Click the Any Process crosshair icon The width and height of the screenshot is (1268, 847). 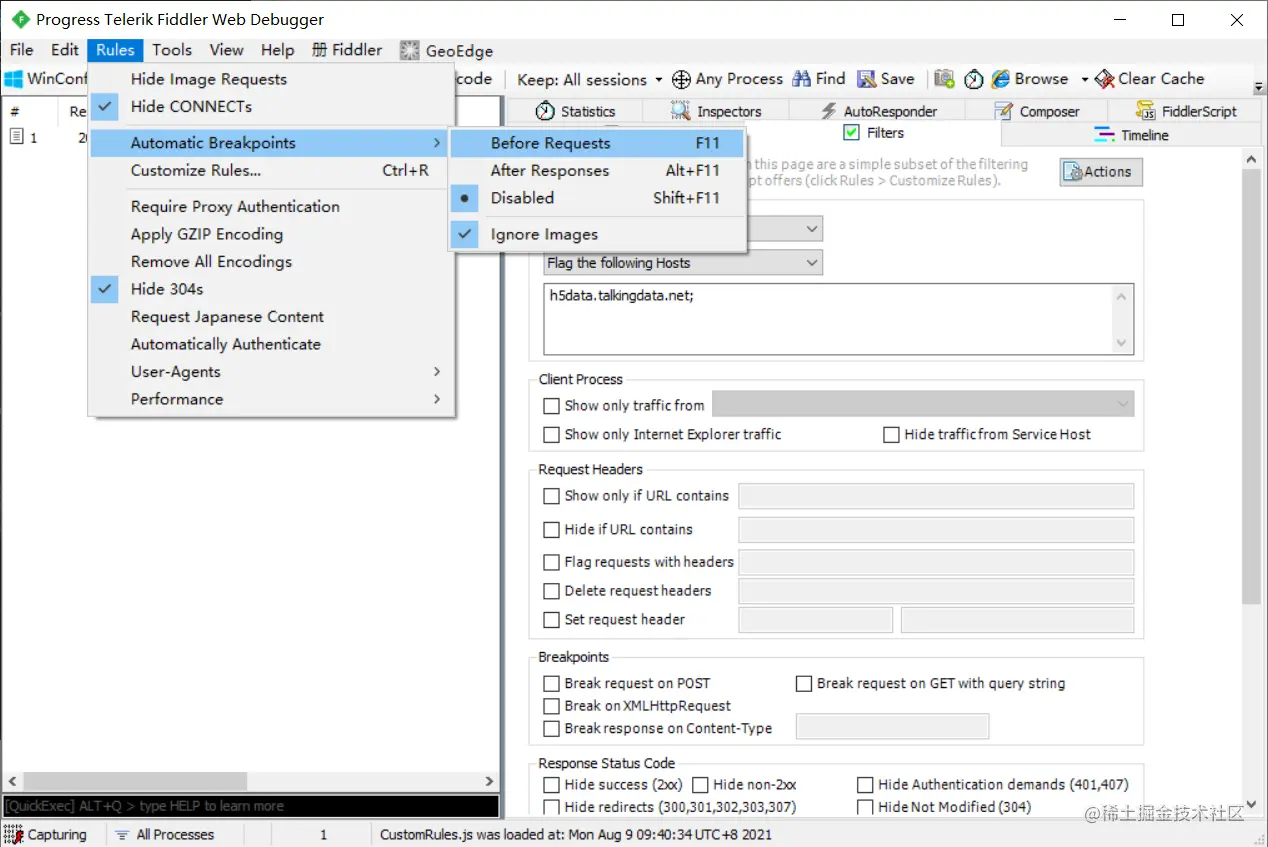click(681, 79)
